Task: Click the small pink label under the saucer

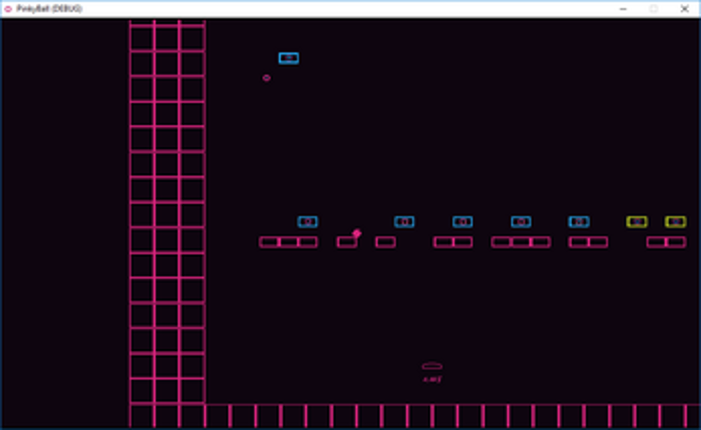Action: coord(432,379)
